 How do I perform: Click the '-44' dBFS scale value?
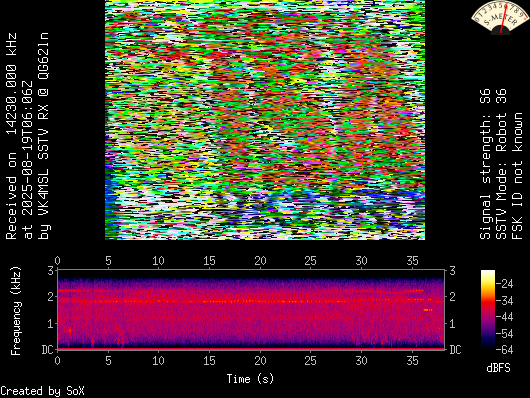504,317
